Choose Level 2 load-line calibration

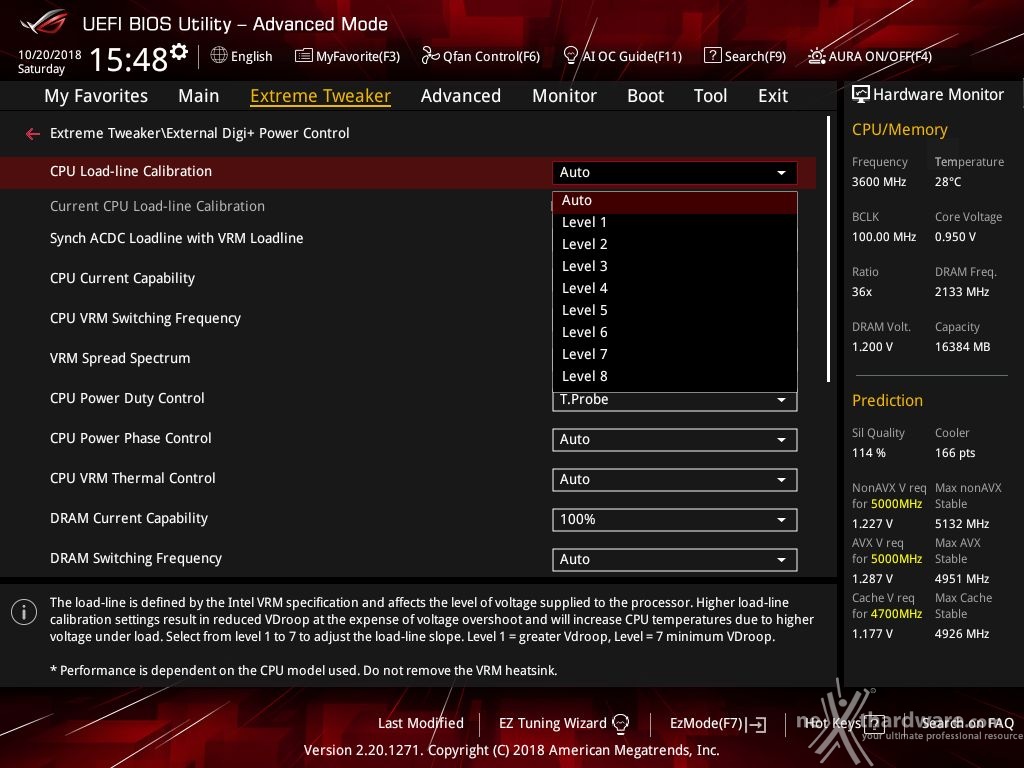675,244
